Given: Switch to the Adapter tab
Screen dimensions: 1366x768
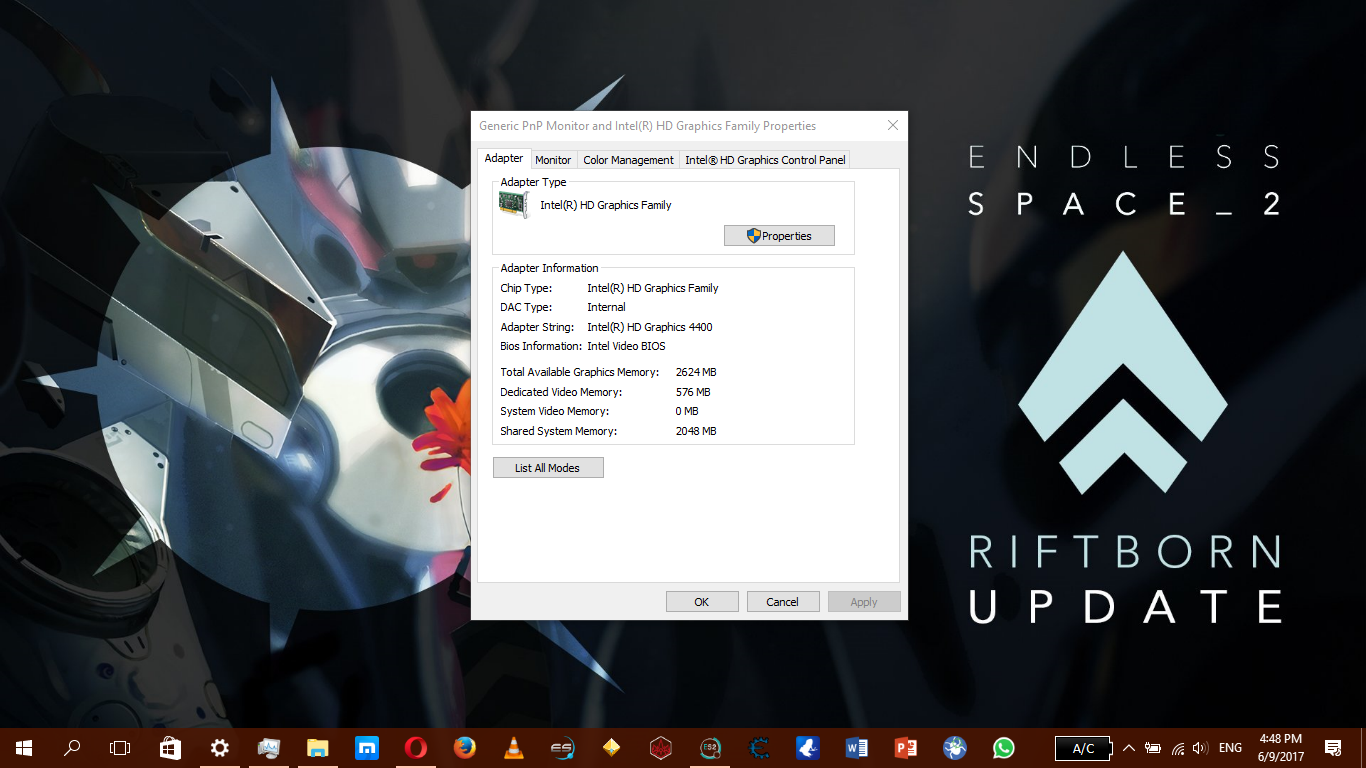Looking at the screenshot, I should coord(504,158).
